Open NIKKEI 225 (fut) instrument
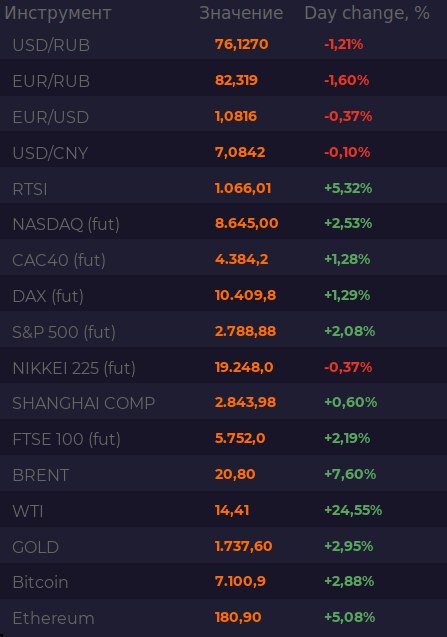This screenshot has height=637, width=447. (x=224, y=368)
